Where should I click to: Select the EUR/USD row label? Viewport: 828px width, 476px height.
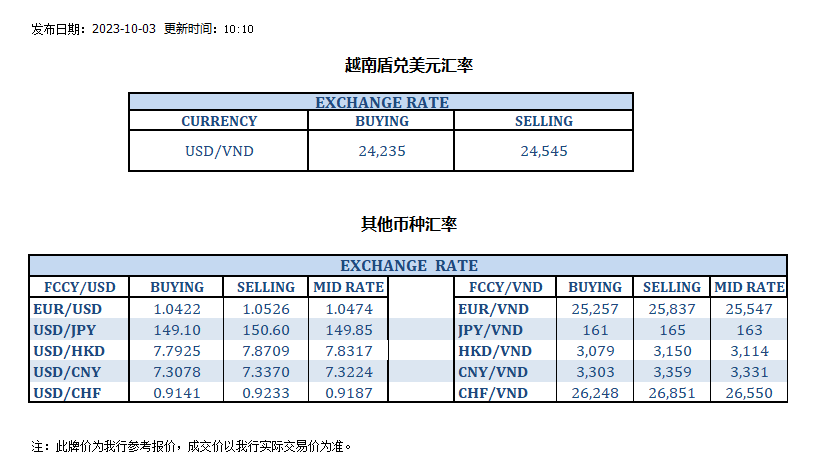[x=65, y=309]
